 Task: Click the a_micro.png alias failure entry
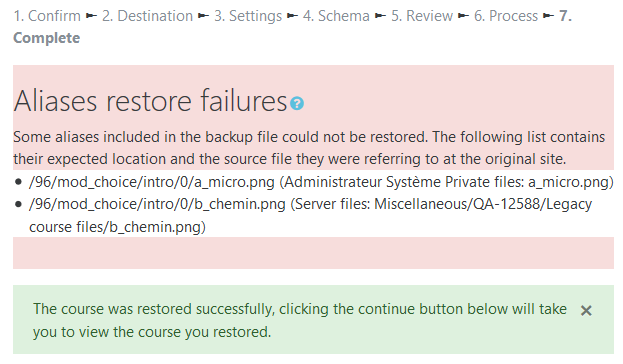[x=321, y=182]
